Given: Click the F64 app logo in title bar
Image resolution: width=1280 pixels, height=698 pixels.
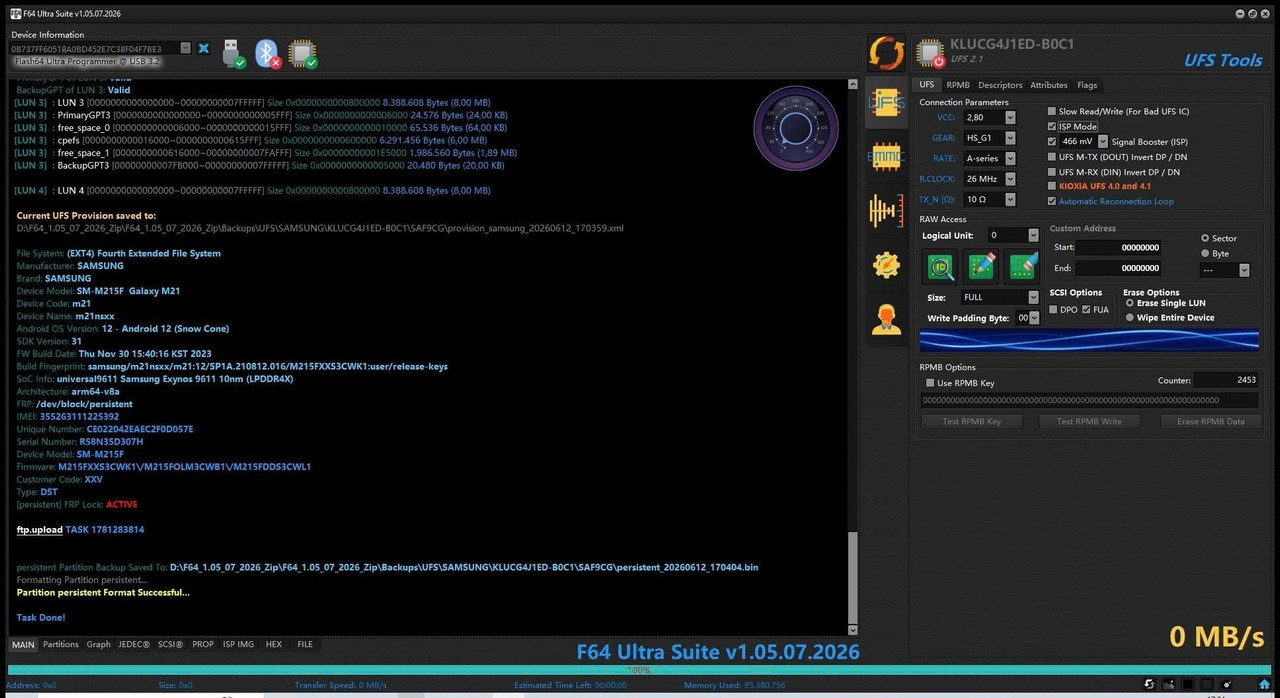Looking at the screenshot, I should coord(15,13).
